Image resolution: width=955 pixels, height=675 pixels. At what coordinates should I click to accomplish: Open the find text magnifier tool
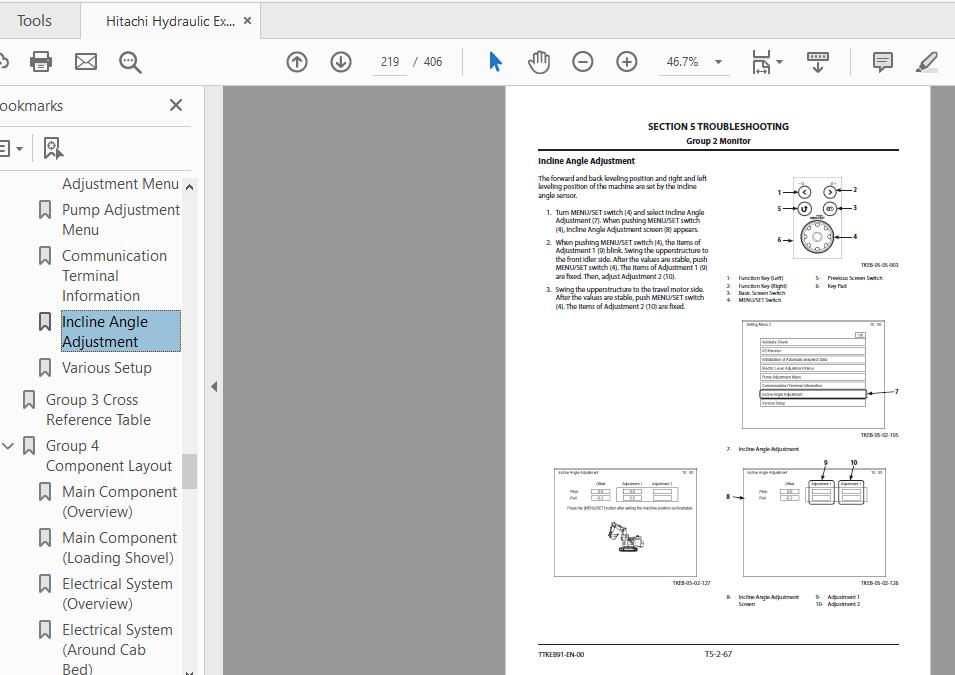130,62
